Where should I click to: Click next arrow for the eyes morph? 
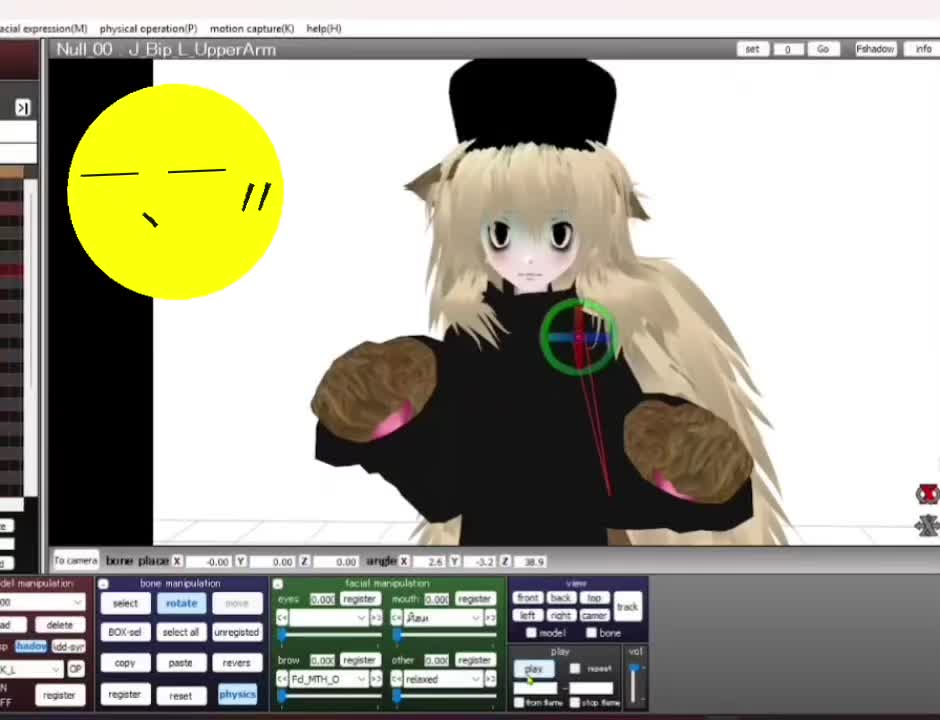point(376,617)
